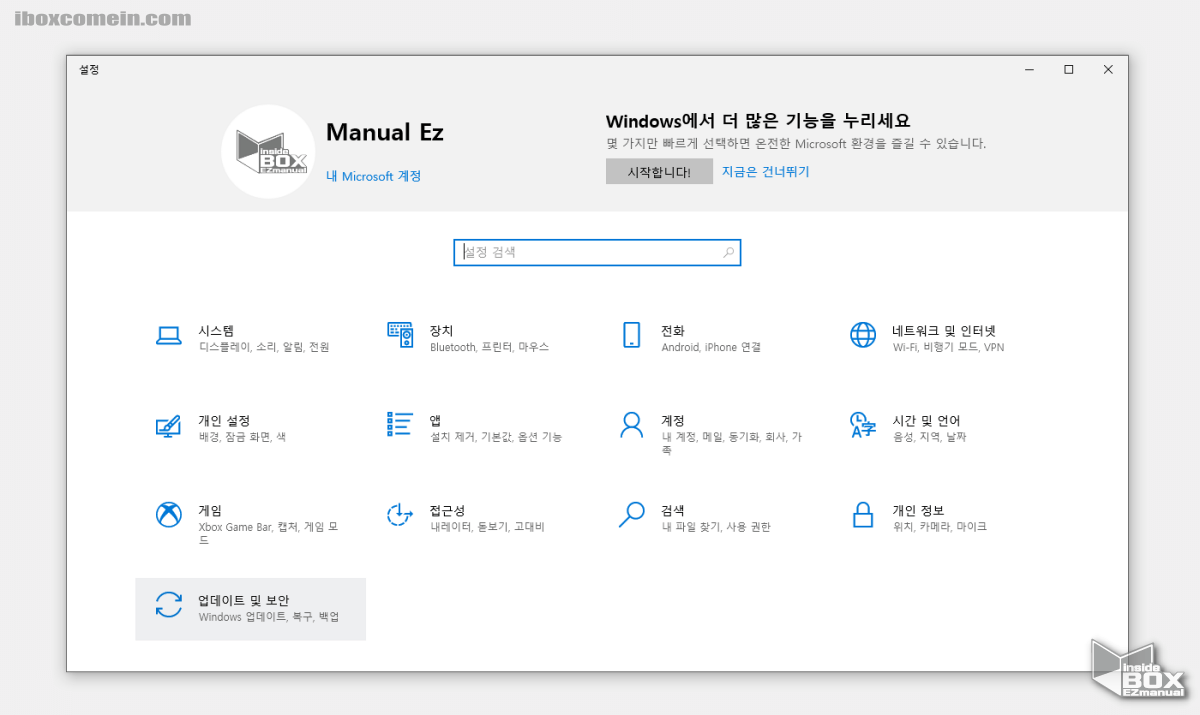Click the search magnifier in the search box
The width and height of the screenshot is (1200, 715).
click(x=727, y=252)
